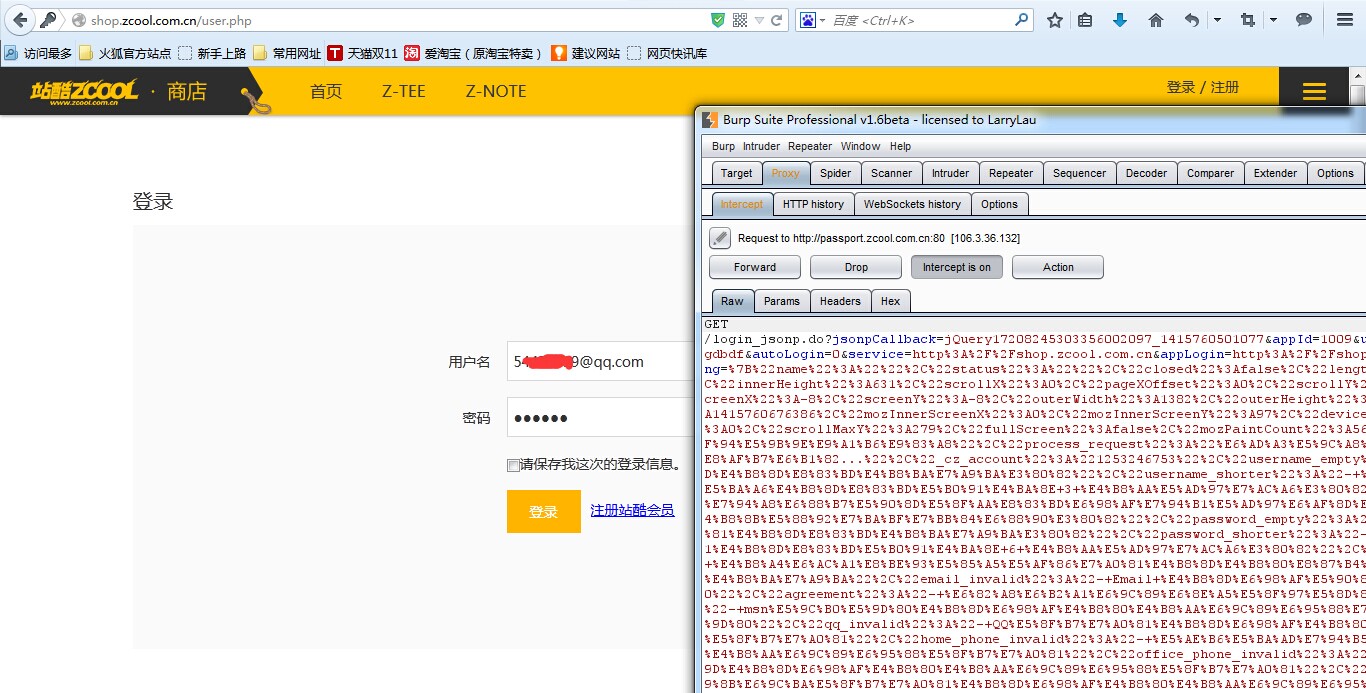Switch to the Target tab
The width and height of the screenshot is (1366, 693).
click(x=737, y=173)
